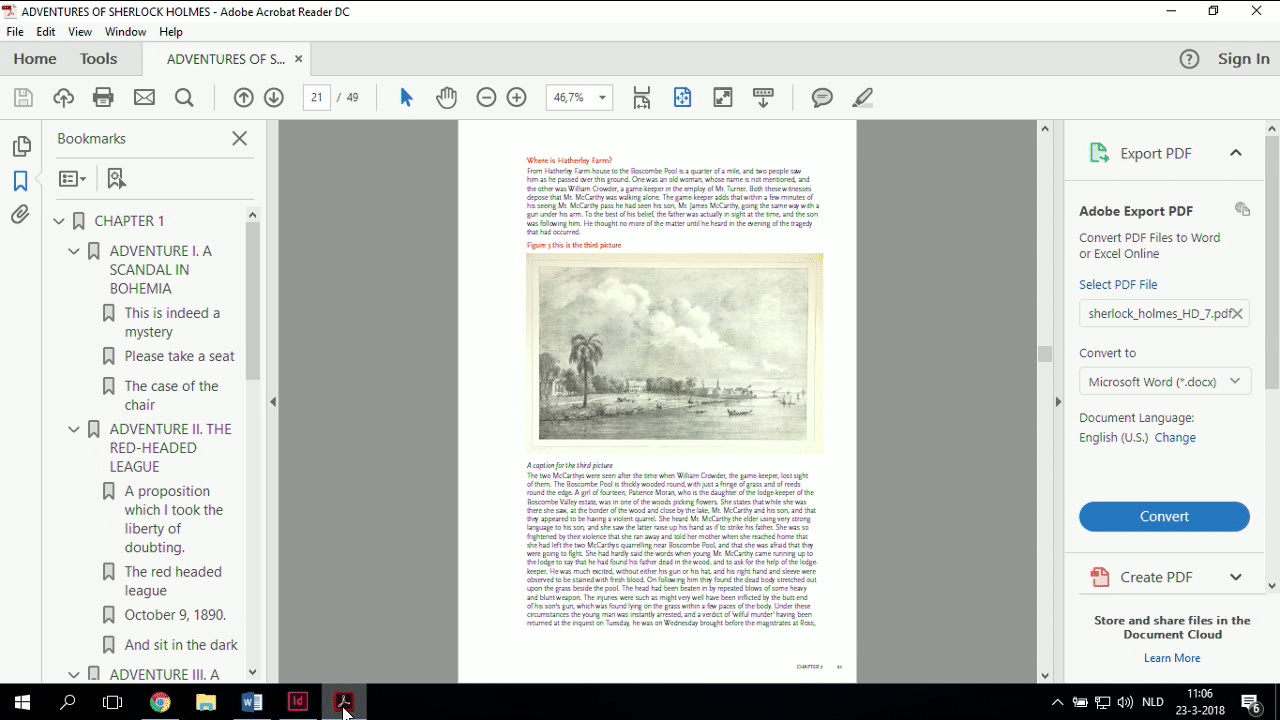Screen dimensions: 1280x720
Task: Close the ADVENTURES OF S... document tab
Action: pyautogui.click(x=298, y=59)
